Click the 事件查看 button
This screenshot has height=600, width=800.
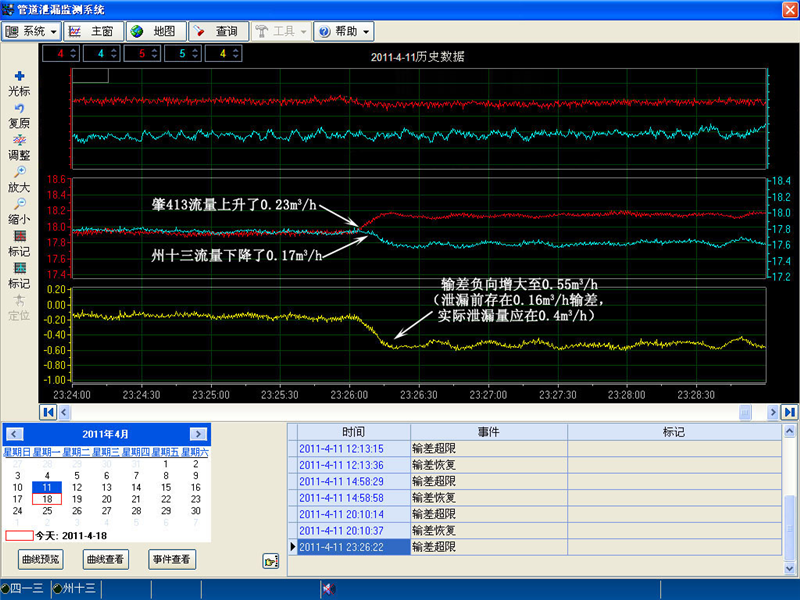pyautogui.click(x=171, y=559)
